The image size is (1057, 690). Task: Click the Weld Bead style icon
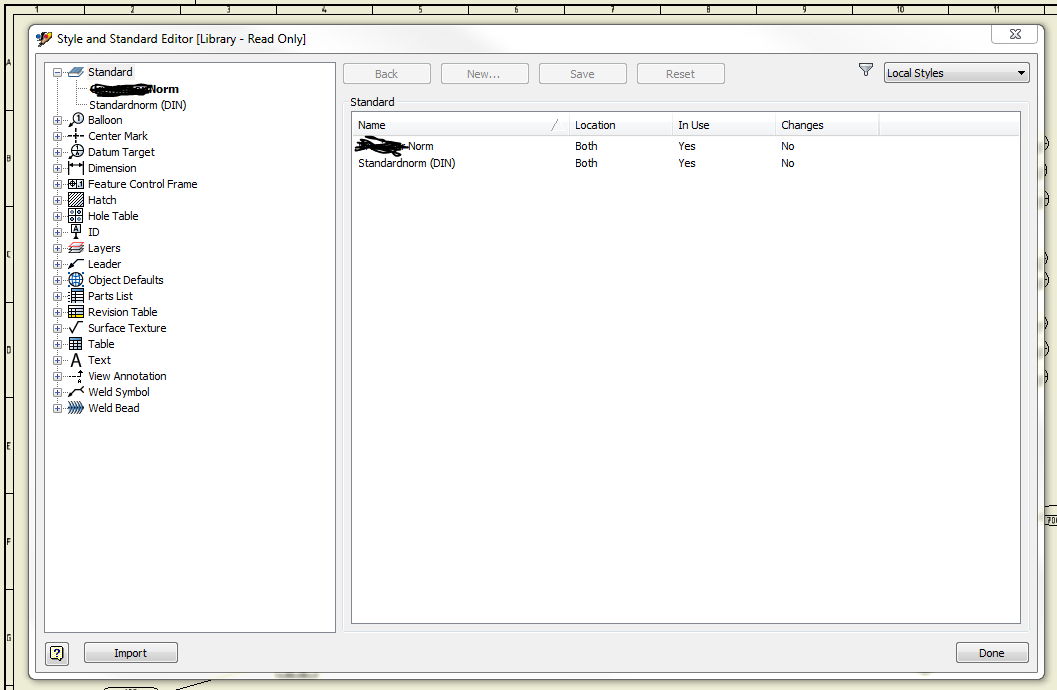(76, 408)
